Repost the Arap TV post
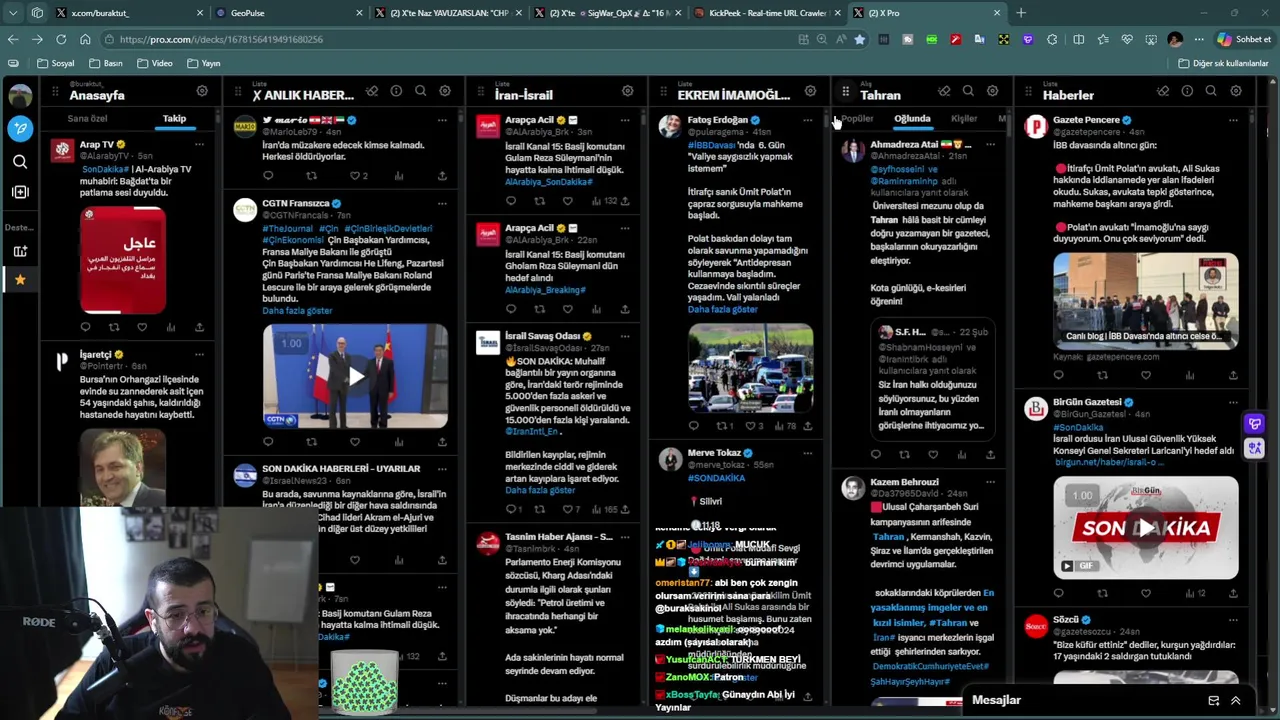Image resolution: width=1280 pixels, height=720 pixels. tap(114, 327)
